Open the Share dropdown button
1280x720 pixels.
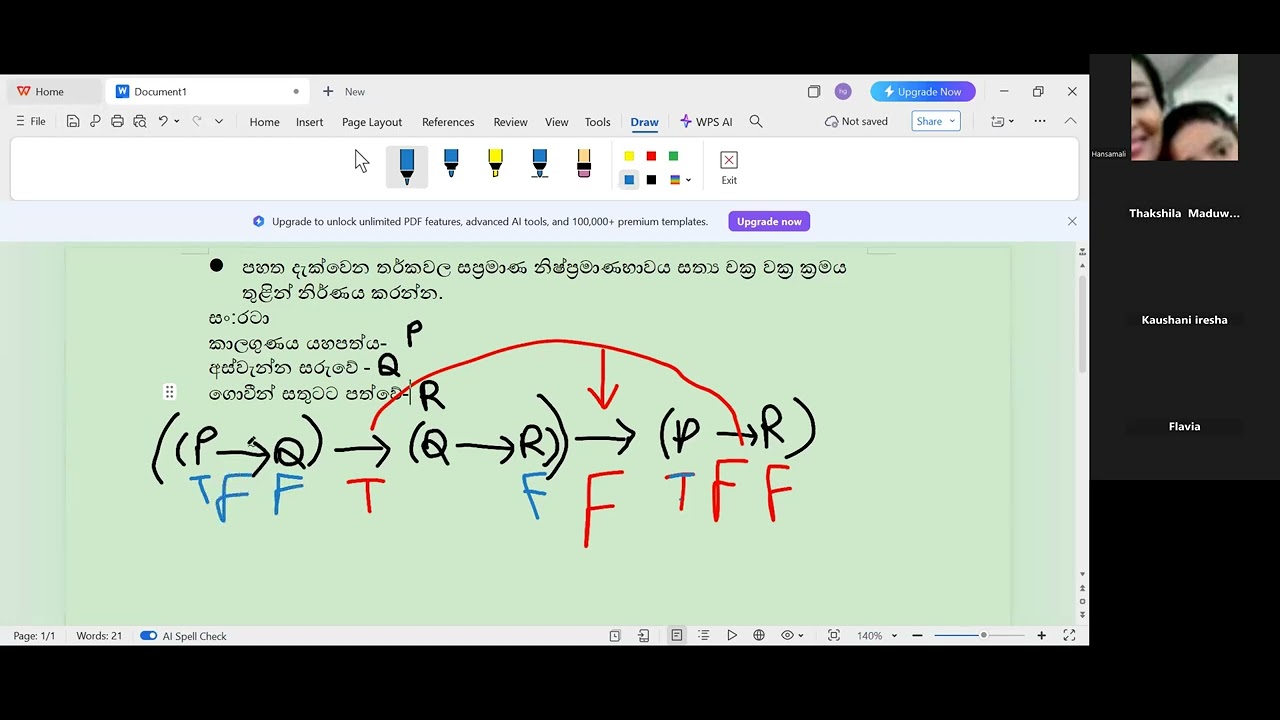coord(936,121)
